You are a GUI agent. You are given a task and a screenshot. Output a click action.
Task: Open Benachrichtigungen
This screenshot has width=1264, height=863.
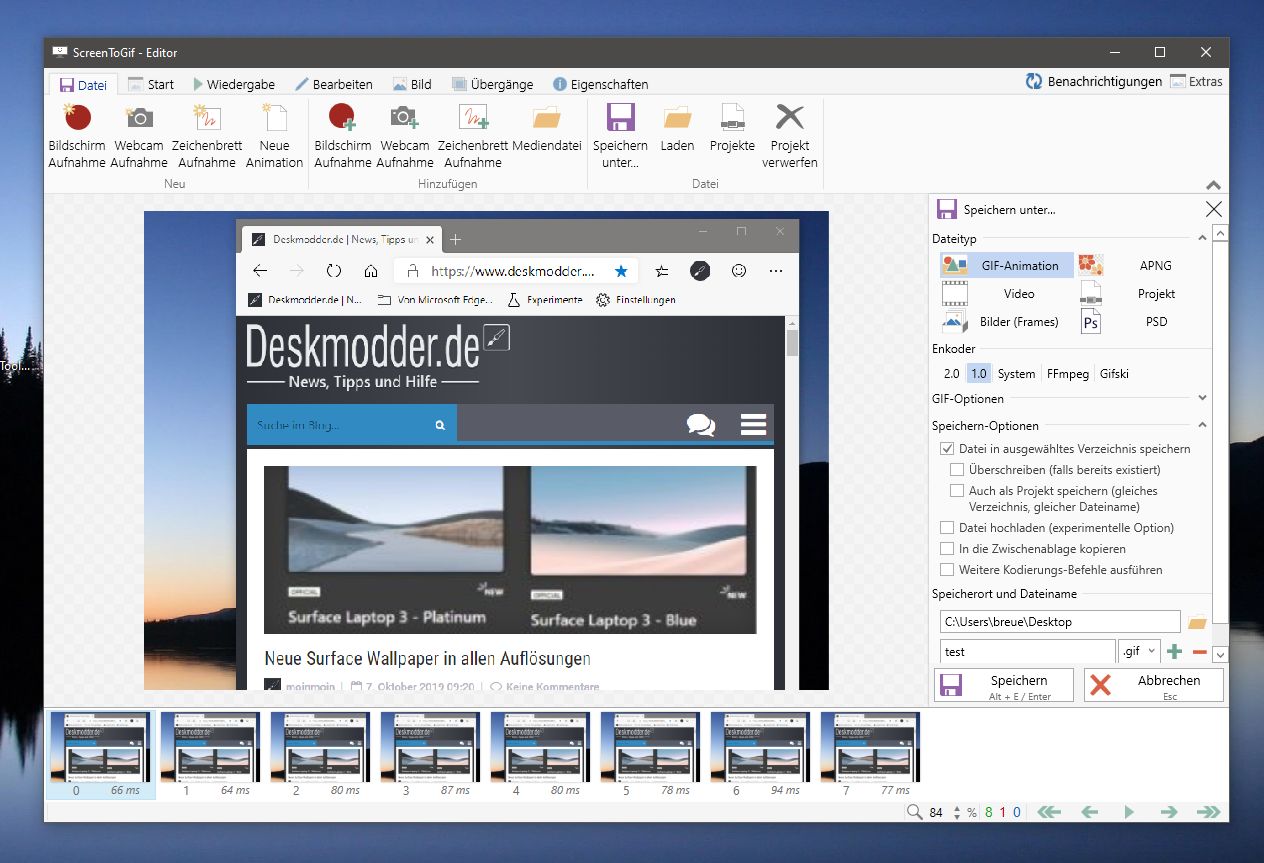pos(1093,82)
